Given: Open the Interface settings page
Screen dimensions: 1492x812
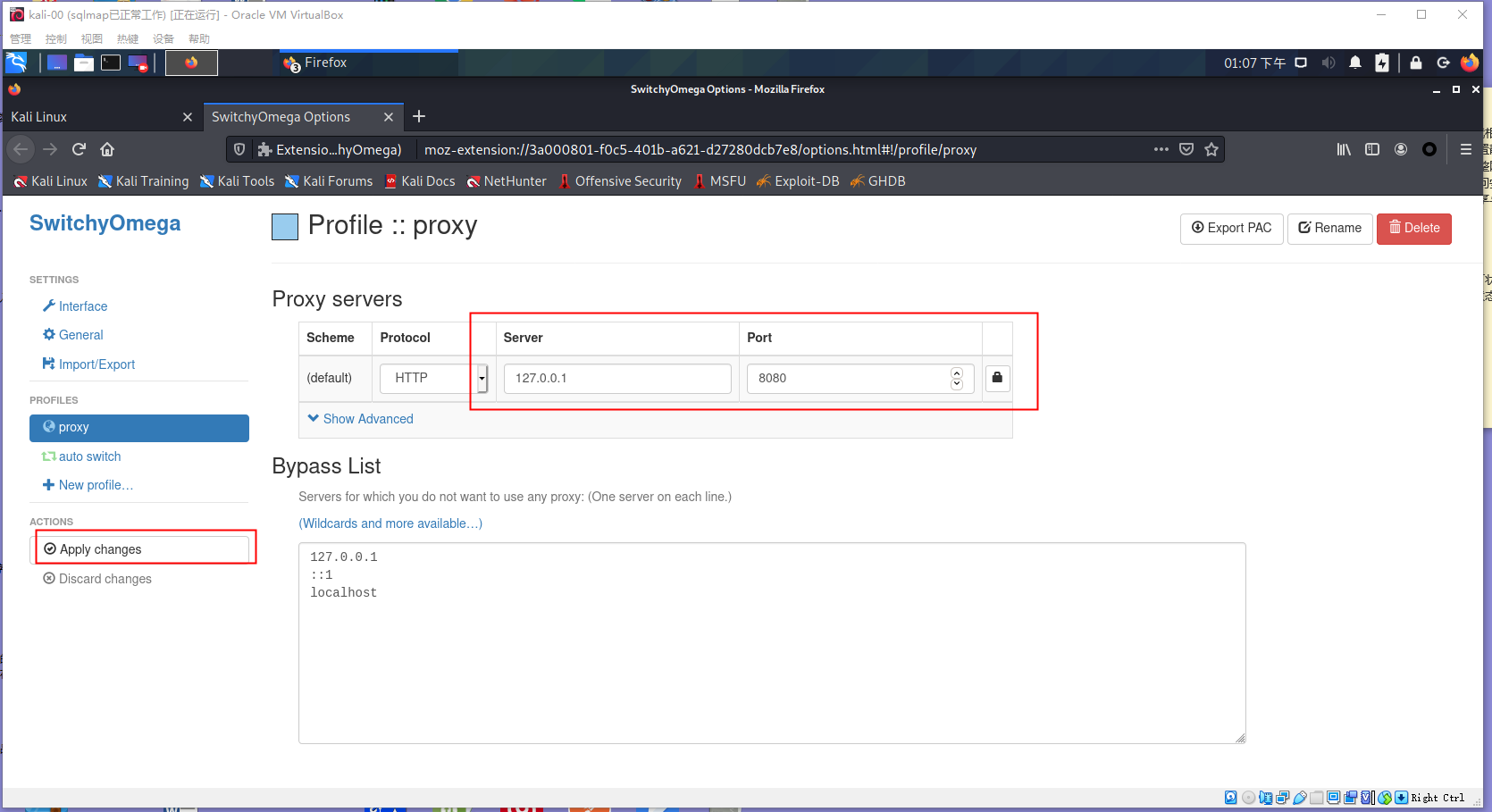Looking at the screenshot, I should coord(75,306).
